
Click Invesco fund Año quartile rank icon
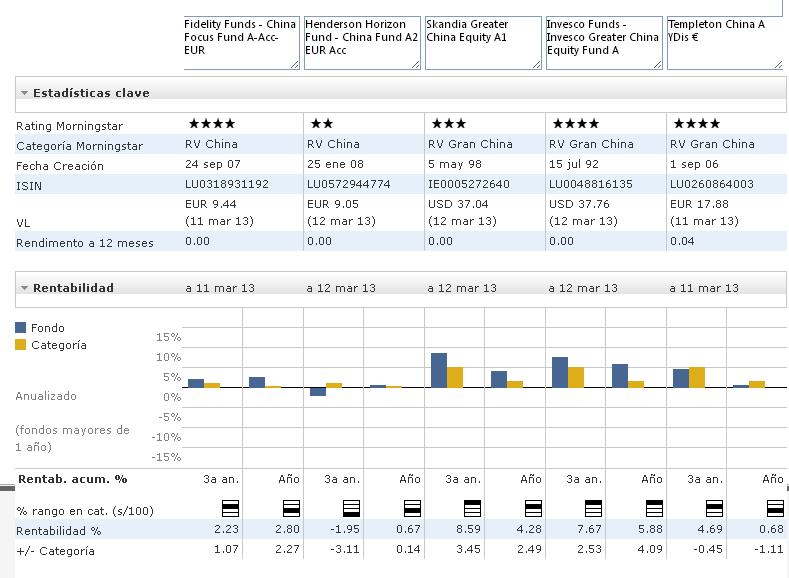(654, 509)
